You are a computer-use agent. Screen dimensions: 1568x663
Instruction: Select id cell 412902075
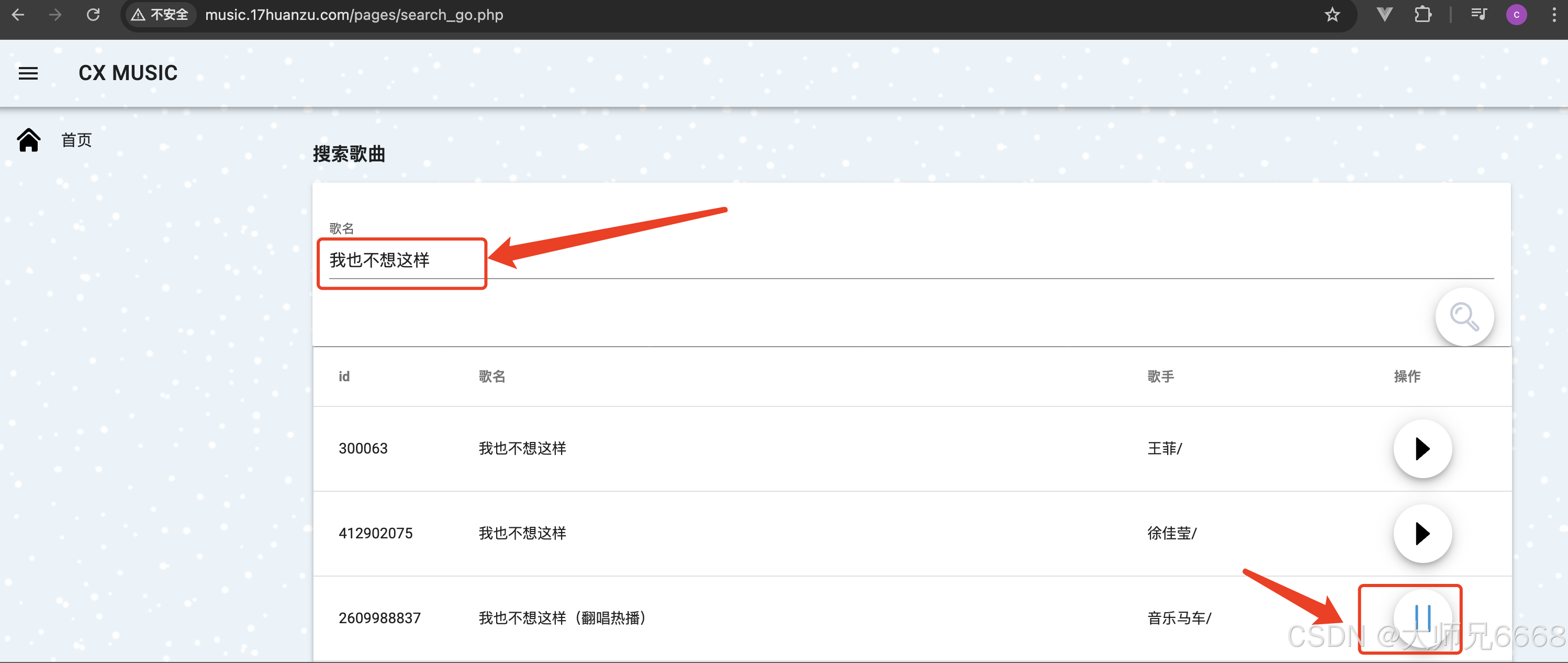tap(376, 533)
